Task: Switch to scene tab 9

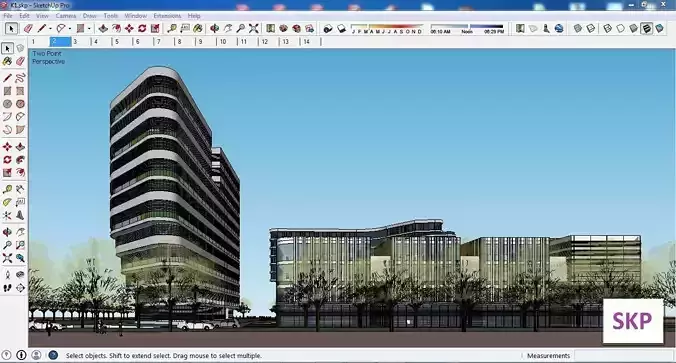Action: tap(206, 42)
